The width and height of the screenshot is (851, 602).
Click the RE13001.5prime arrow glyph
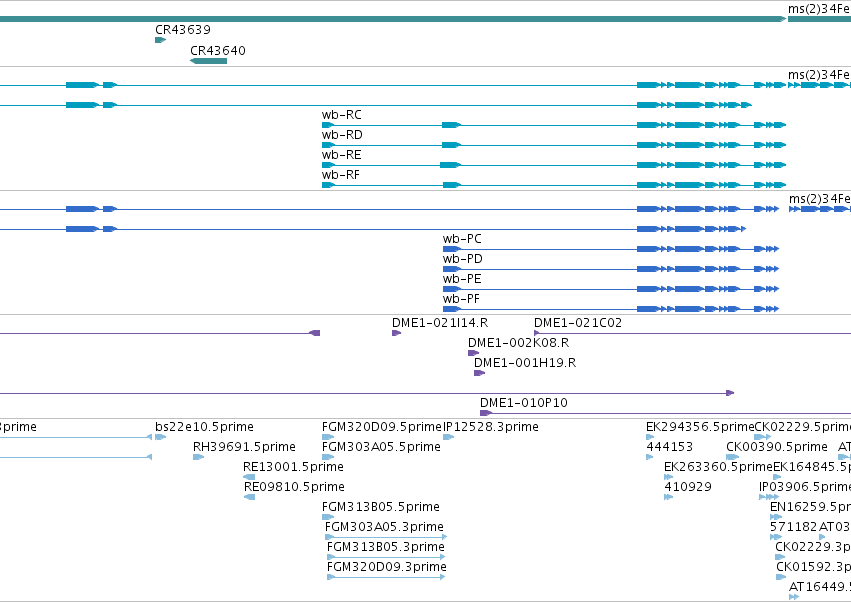[x=249, y=477]
